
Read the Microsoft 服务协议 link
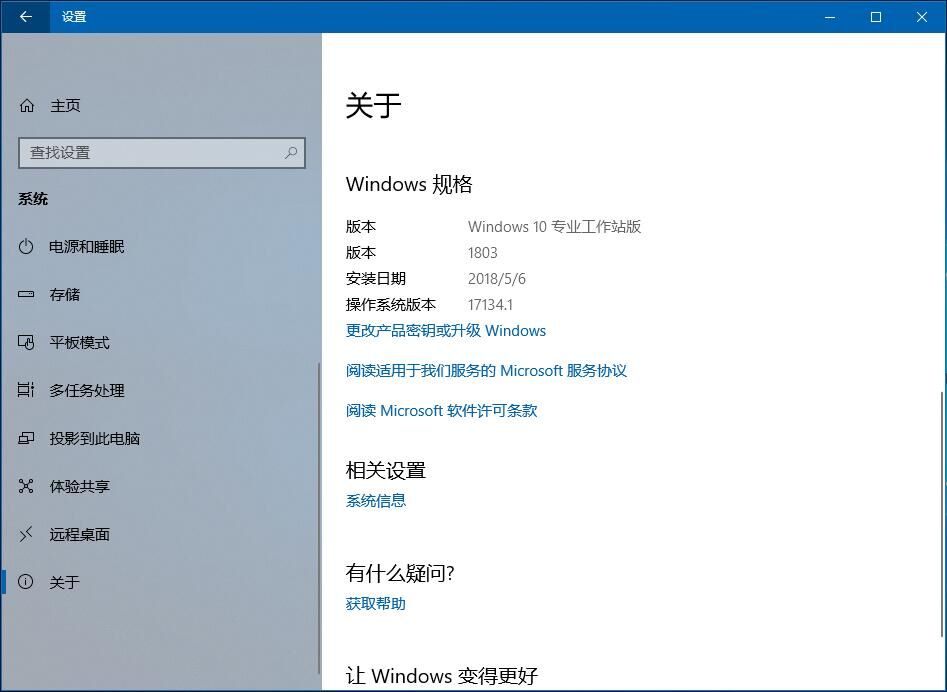tap(486, 371)
